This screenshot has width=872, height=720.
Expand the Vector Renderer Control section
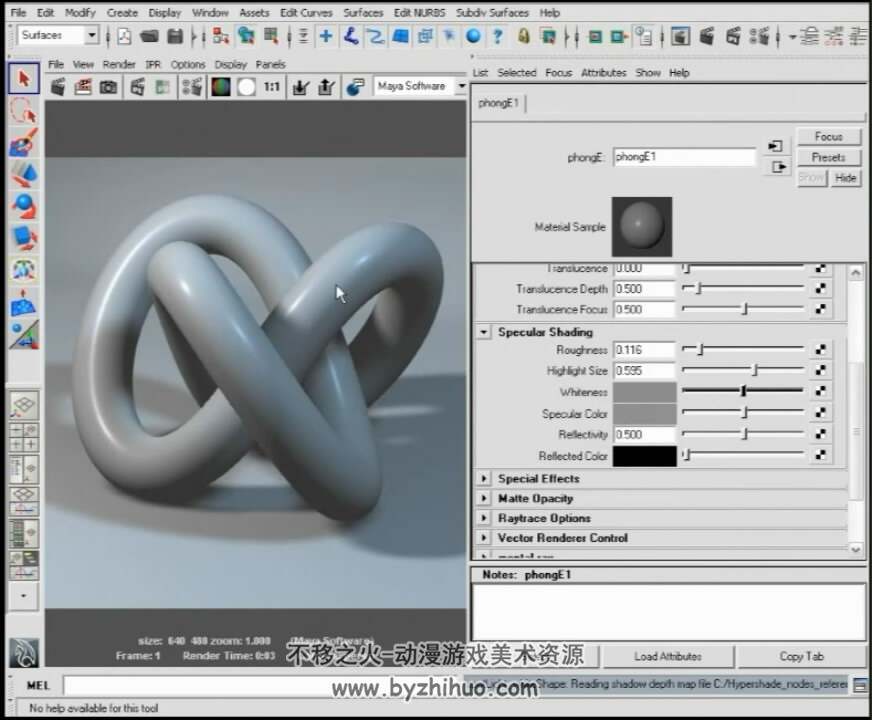[484, 538]
